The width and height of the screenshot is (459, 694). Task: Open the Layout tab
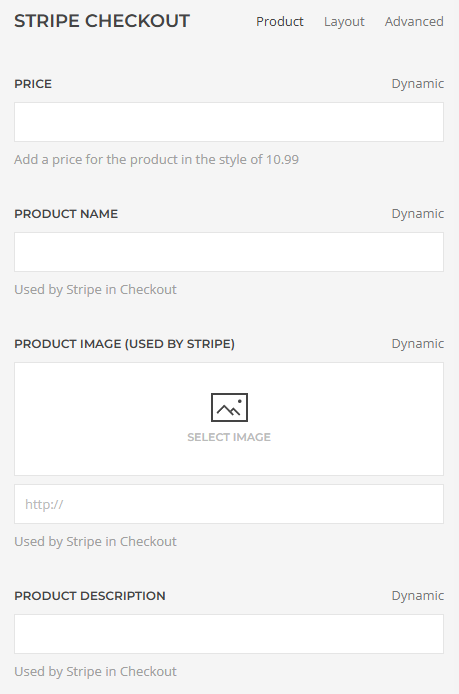coord(344,21)
